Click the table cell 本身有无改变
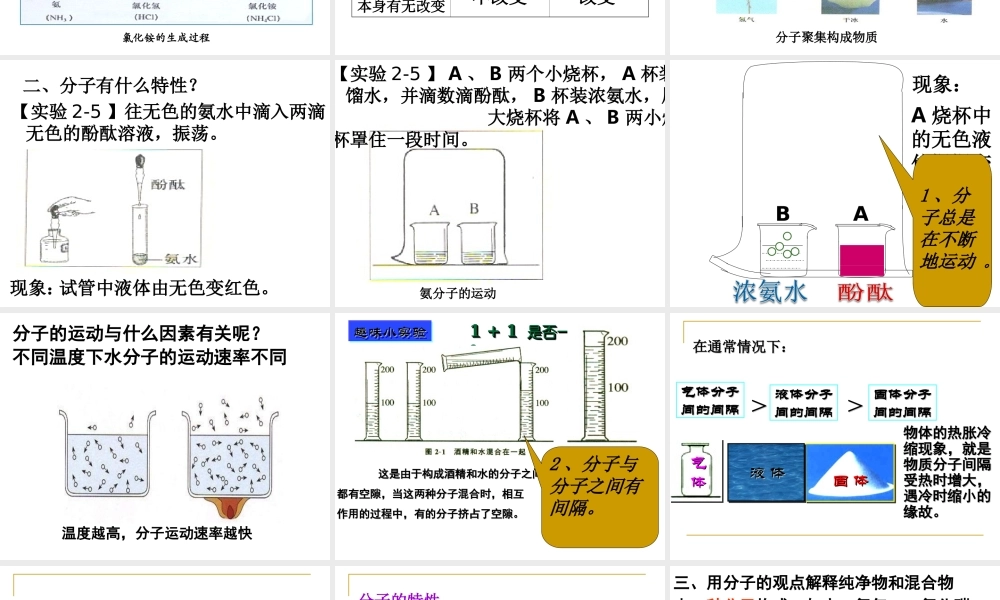The image size is (1000, 600). [x=401, y=8]
